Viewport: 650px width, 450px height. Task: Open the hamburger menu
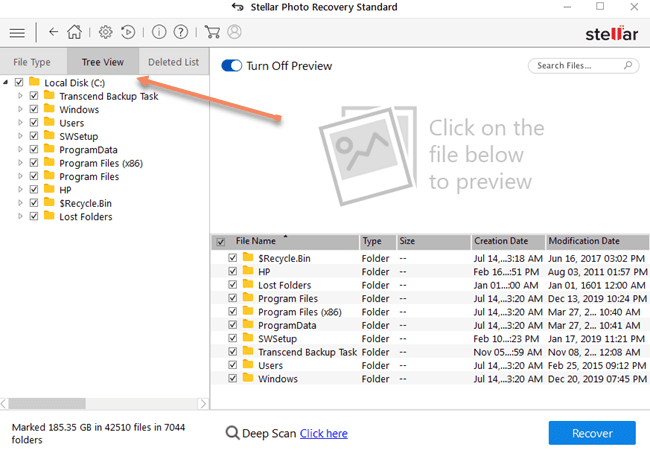pos(18,31)
